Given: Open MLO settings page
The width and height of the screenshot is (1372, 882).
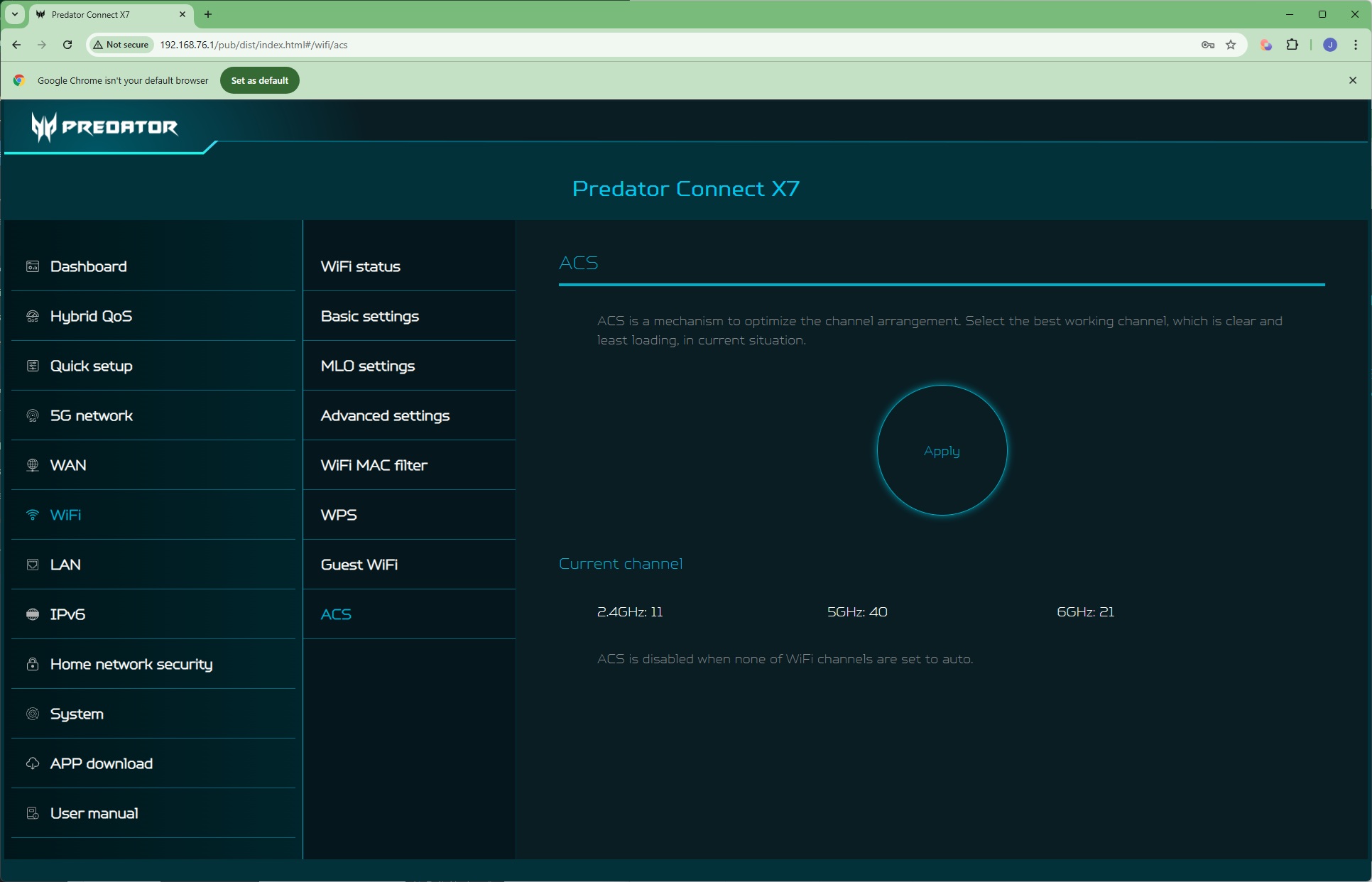Looking at the screenshot, I should tap(367, 366).
